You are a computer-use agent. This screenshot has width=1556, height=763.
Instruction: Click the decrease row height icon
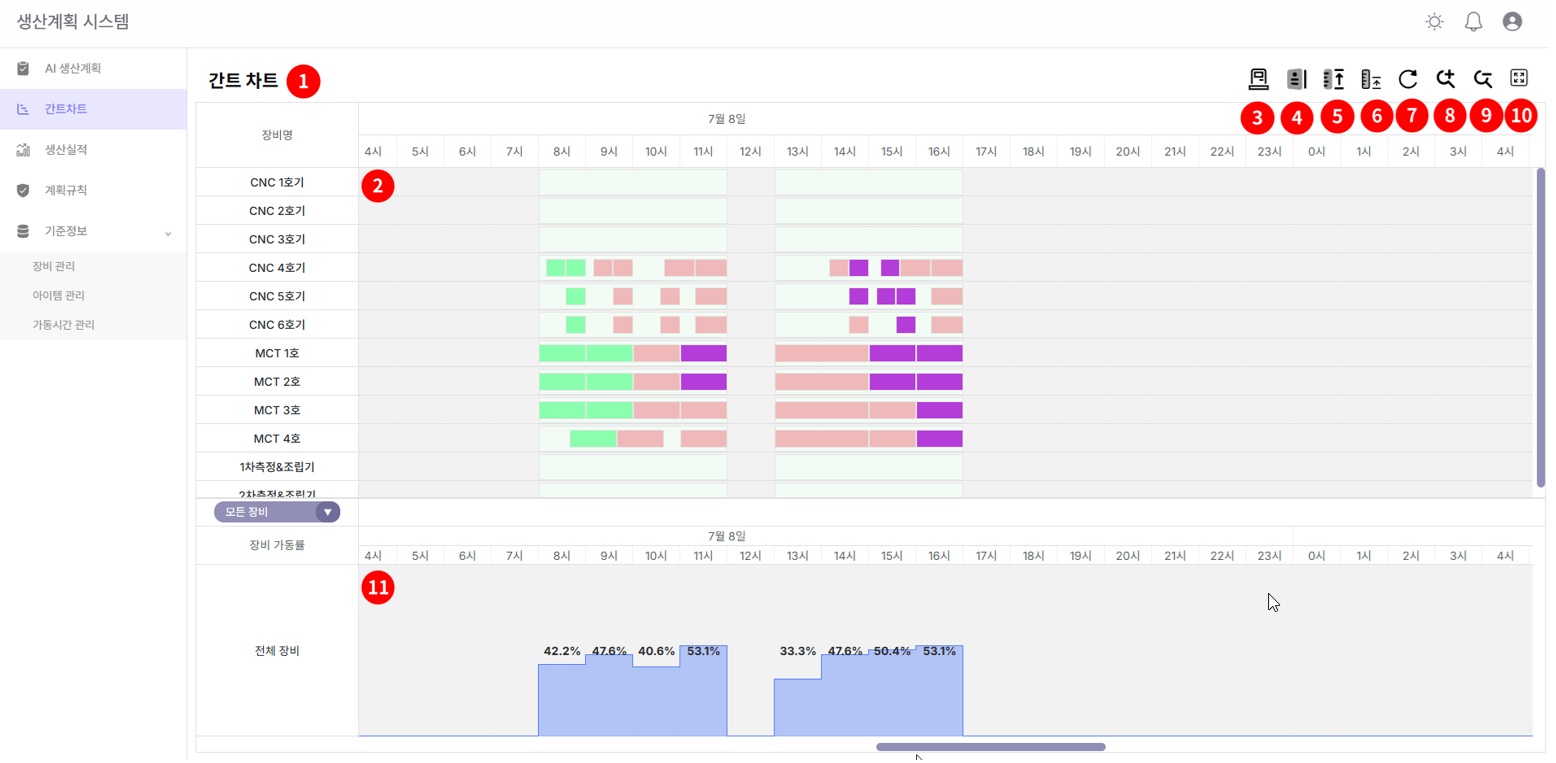pos(1370,78)
